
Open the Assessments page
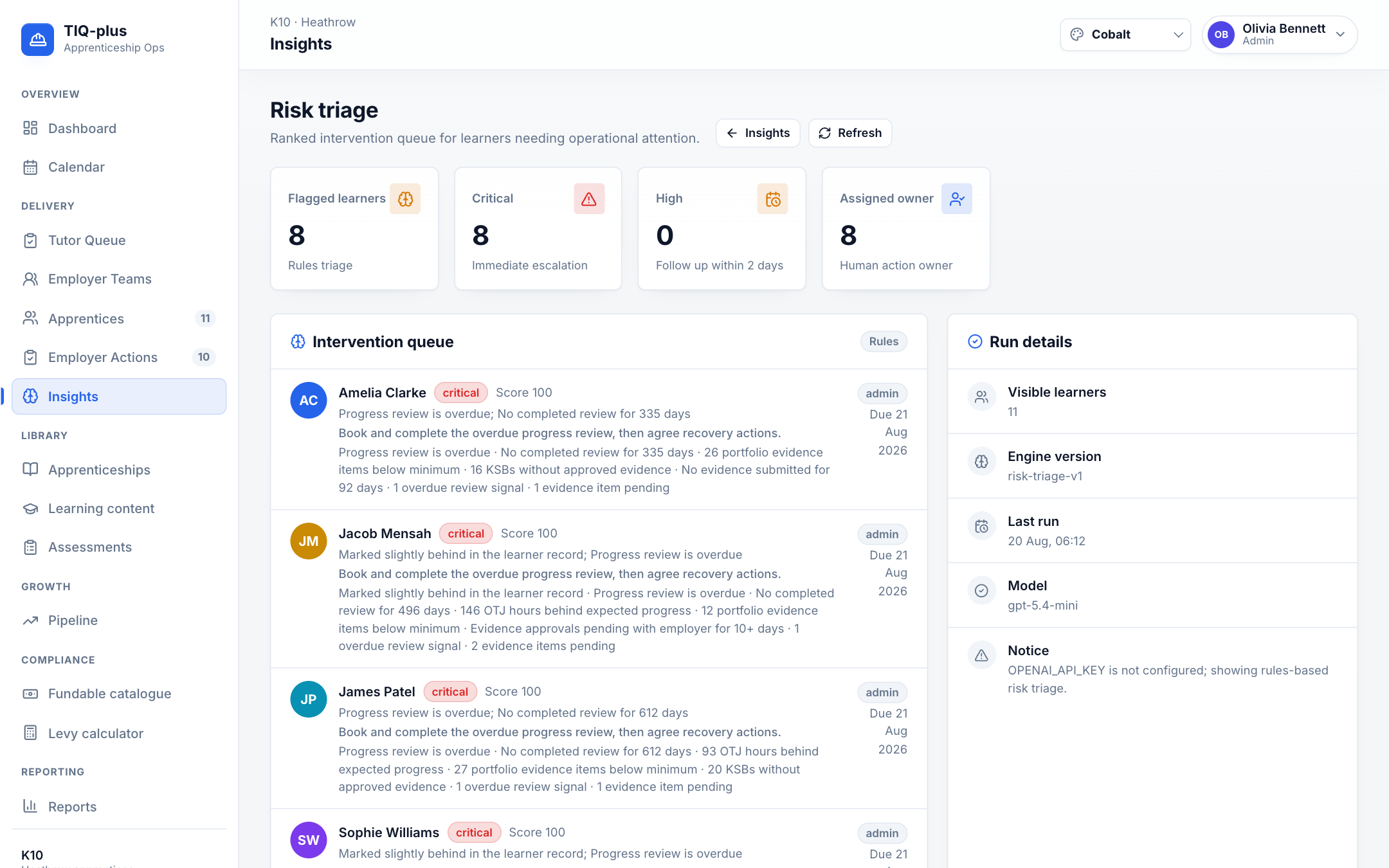(119, 547)
